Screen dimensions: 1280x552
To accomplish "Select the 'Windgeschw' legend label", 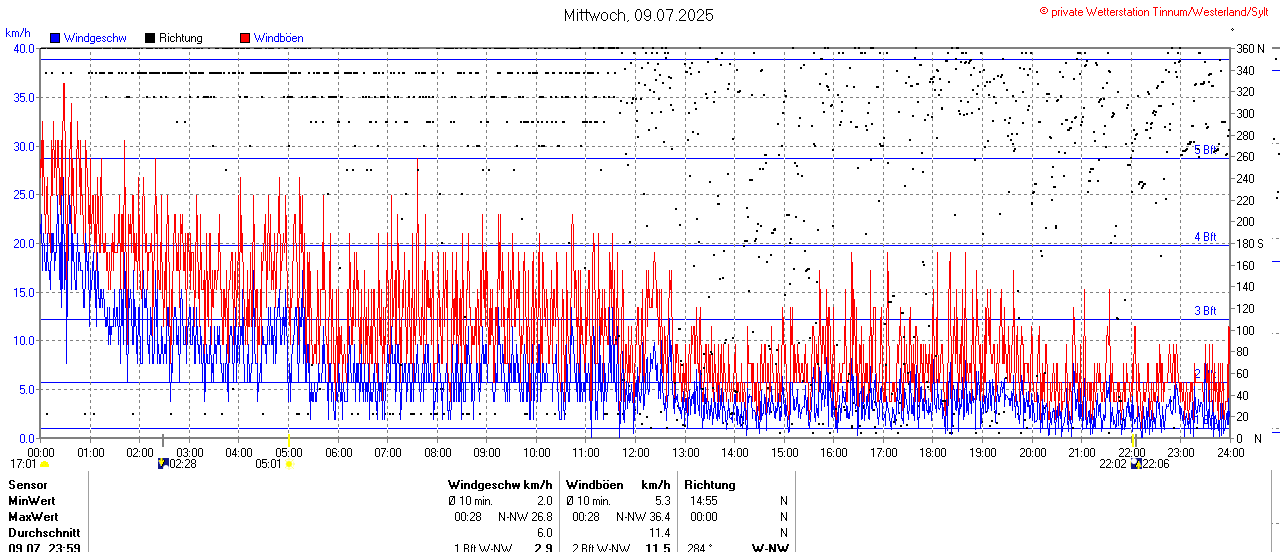I will (x=94, y=38).
